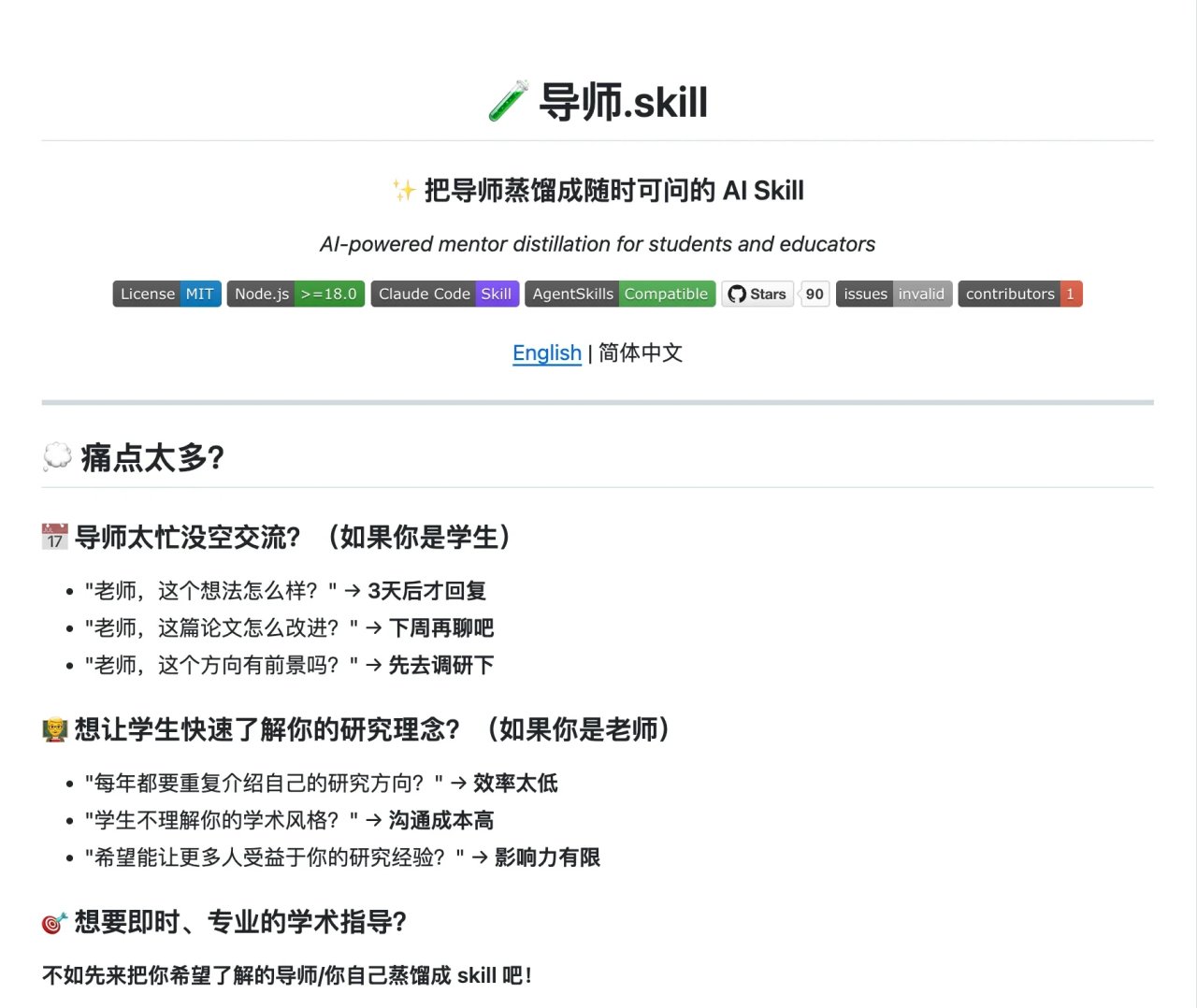Click the bullet ending in 先去调研下

(289, 666)
